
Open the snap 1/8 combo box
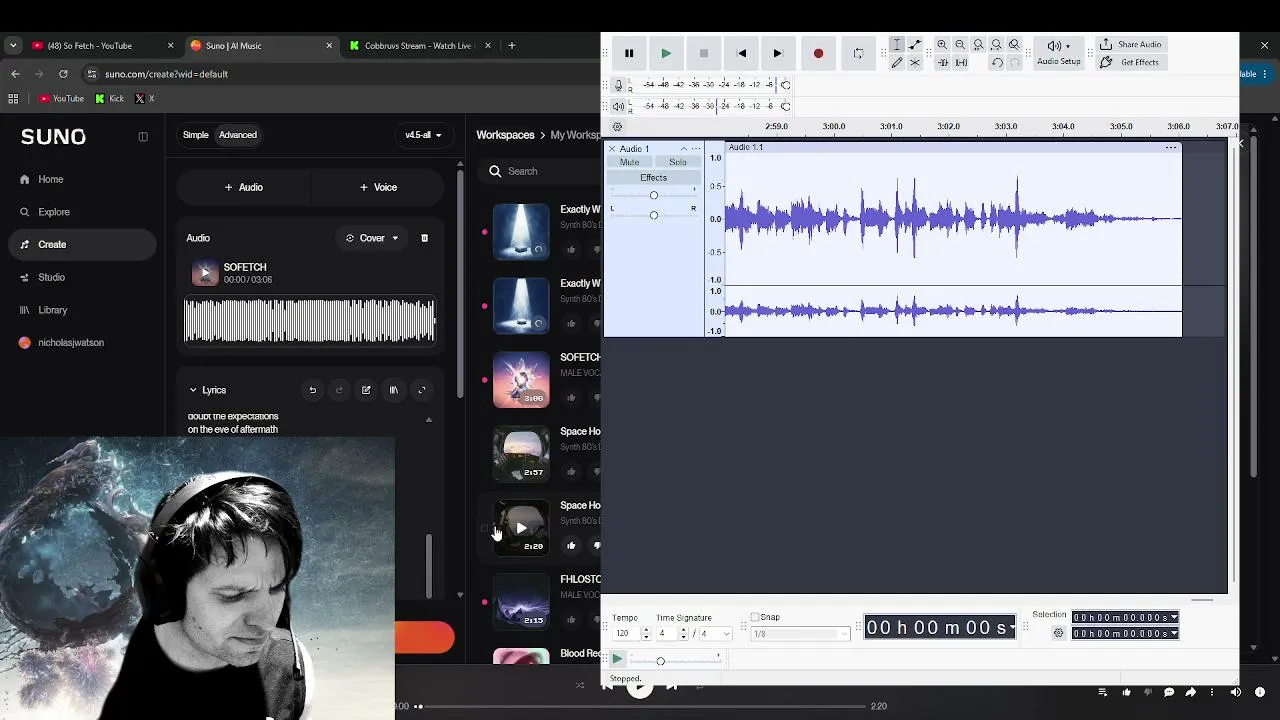799,634
